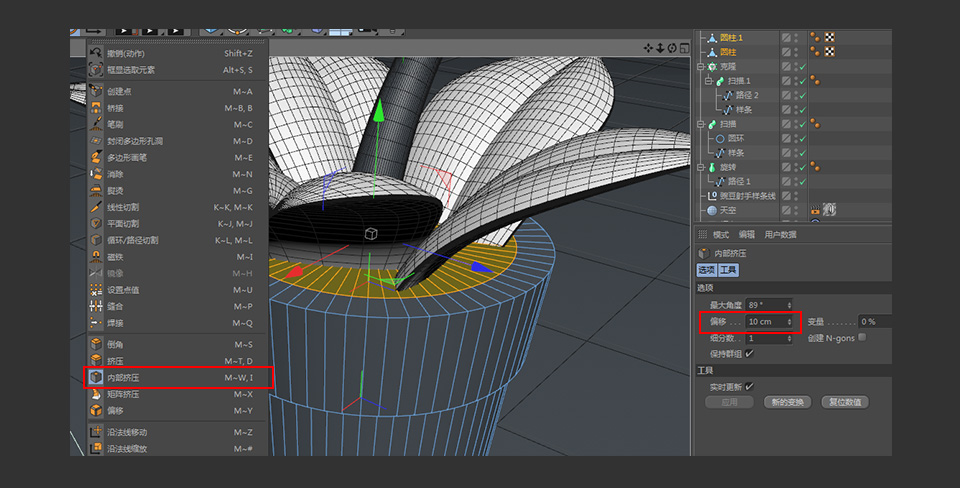The height and width of the screenshot is (488, 960).
Task: Select the 焊接 weld tool icon
Action: pos(96,323)
